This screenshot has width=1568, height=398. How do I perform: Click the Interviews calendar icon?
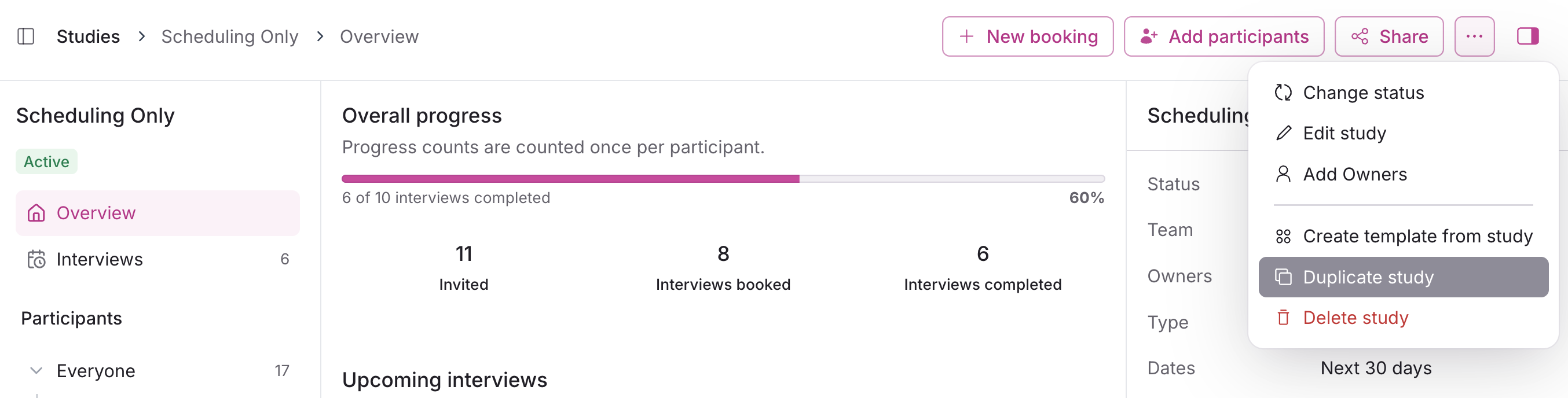(36, 259)
